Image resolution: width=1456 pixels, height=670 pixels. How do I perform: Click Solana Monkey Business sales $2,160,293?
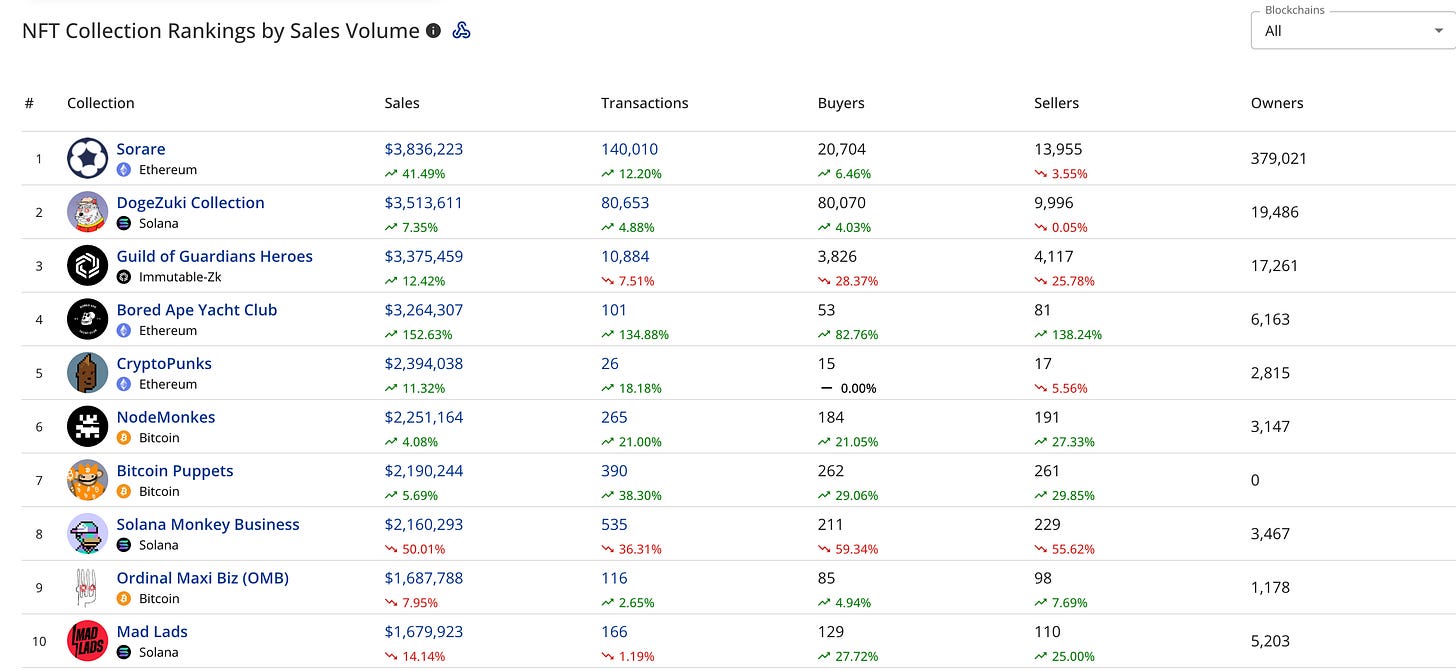pos(424,524)
